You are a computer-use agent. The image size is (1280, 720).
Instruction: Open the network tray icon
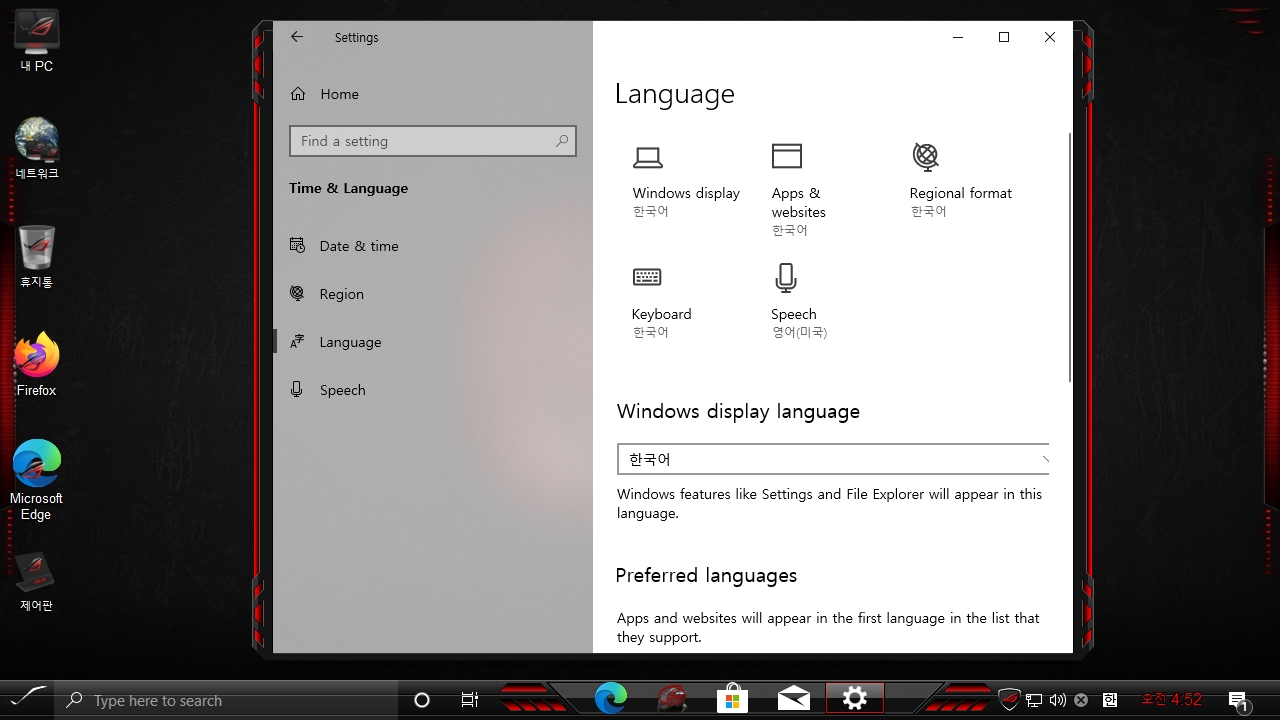coord(1034,700)
